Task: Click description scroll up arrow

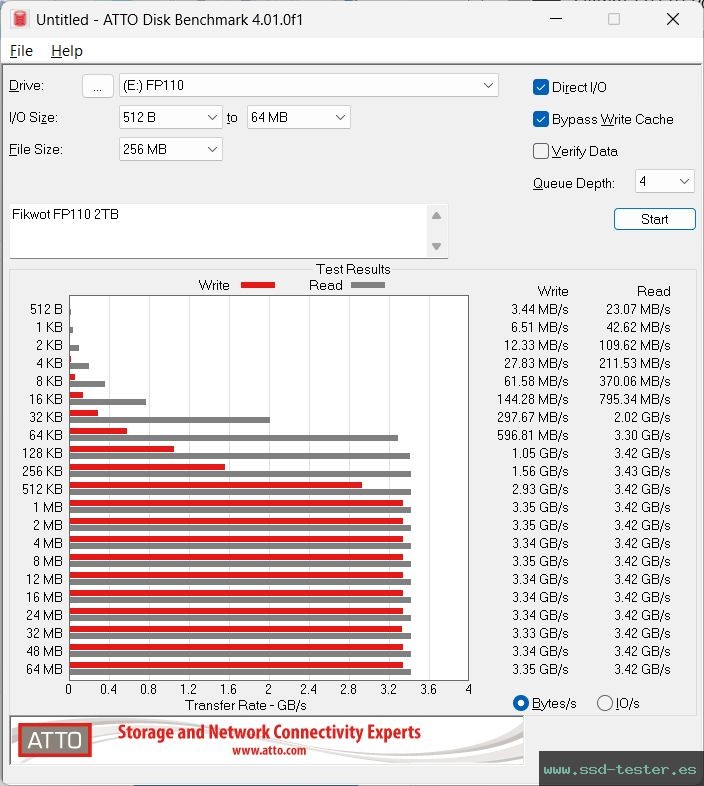Action: click(x=436, y=216)
